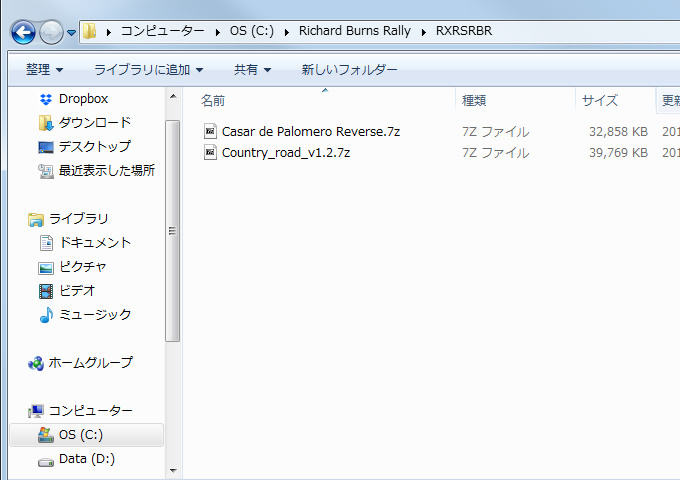Viewport: 680px width, 480px height.
Task: Expand the arrow after OS (C:) breadcrumb
Action: click(x=287, y=32)
